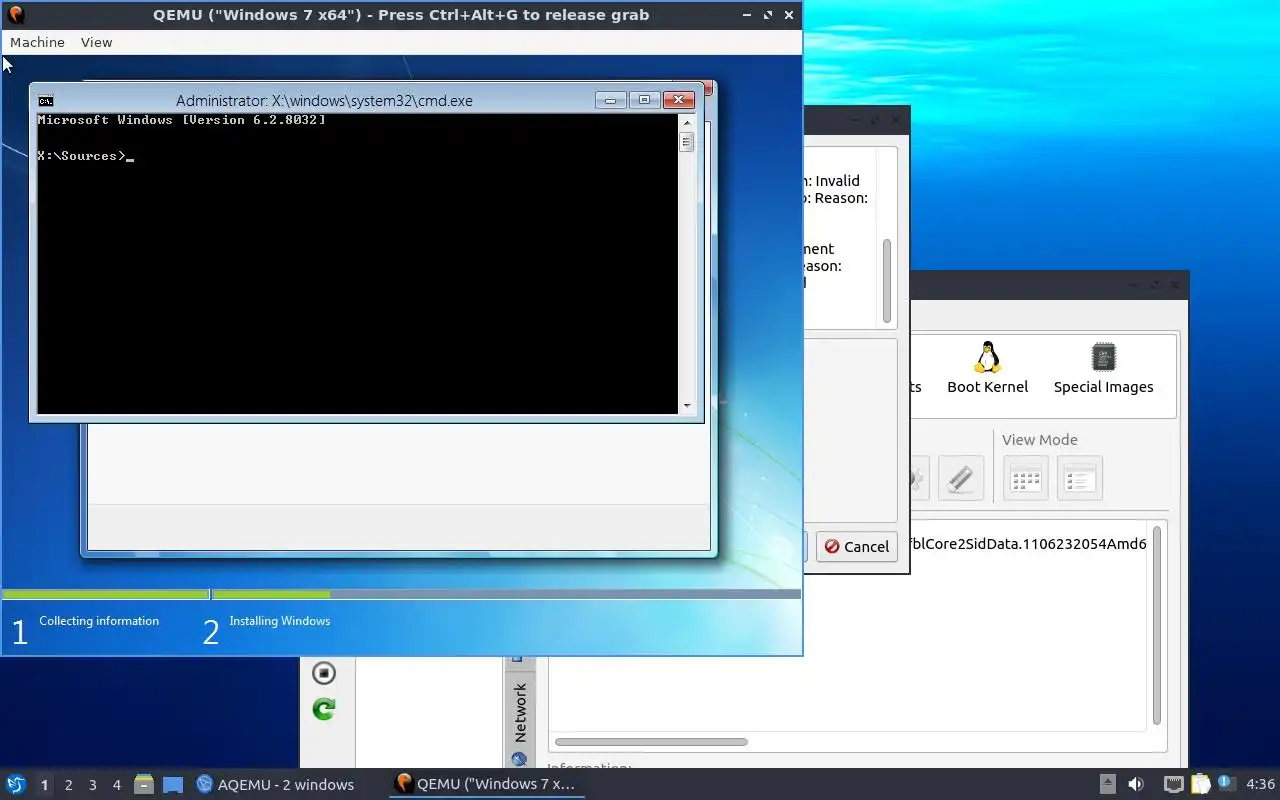Image resolution: width=1280 pixels, height=800 pixels.
Task: Select Boot Kernel icon in AQEMU
Action: pos(987,368)
